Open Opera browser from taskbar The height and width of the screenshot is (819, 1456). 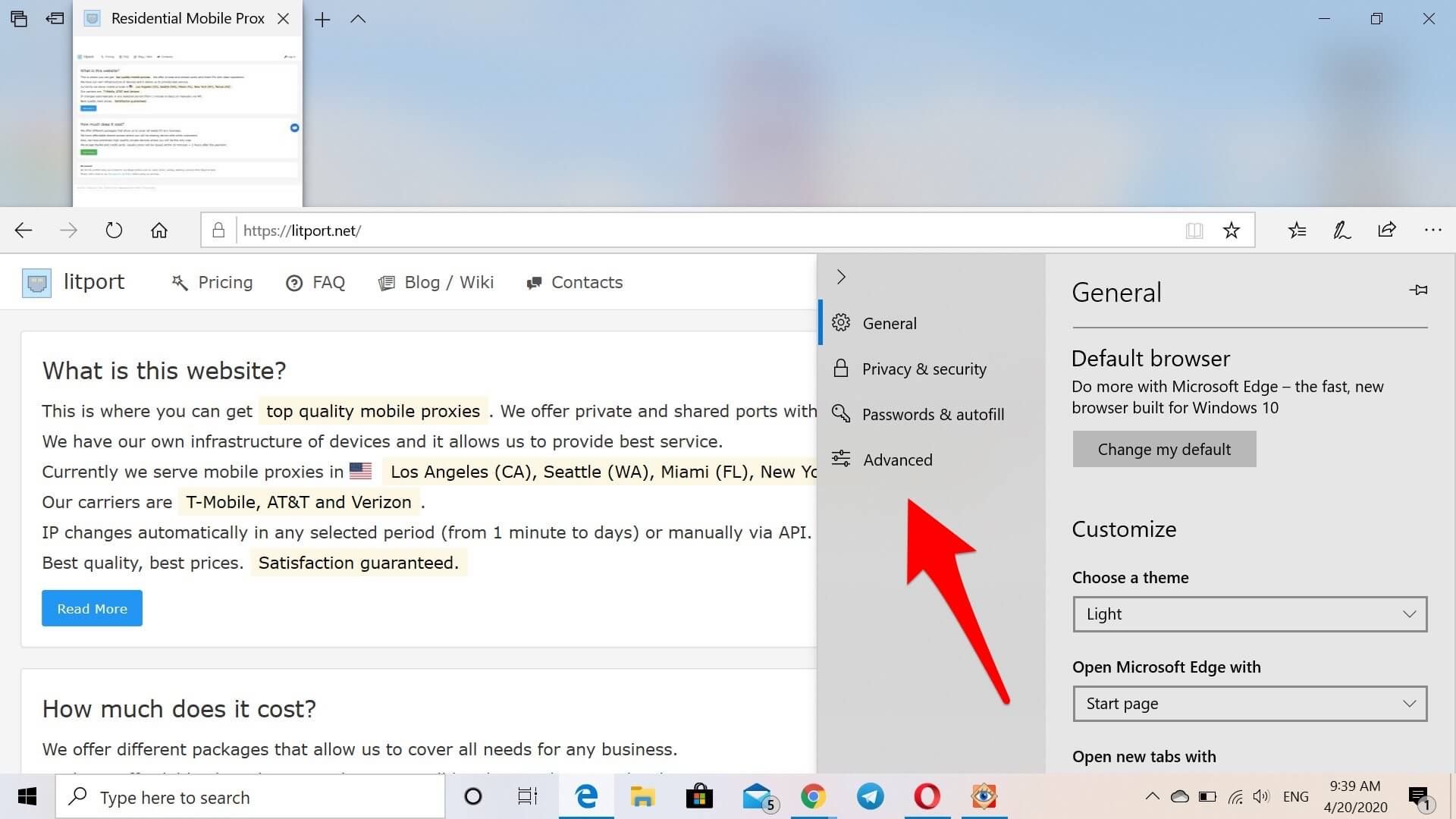coord(927,797)
